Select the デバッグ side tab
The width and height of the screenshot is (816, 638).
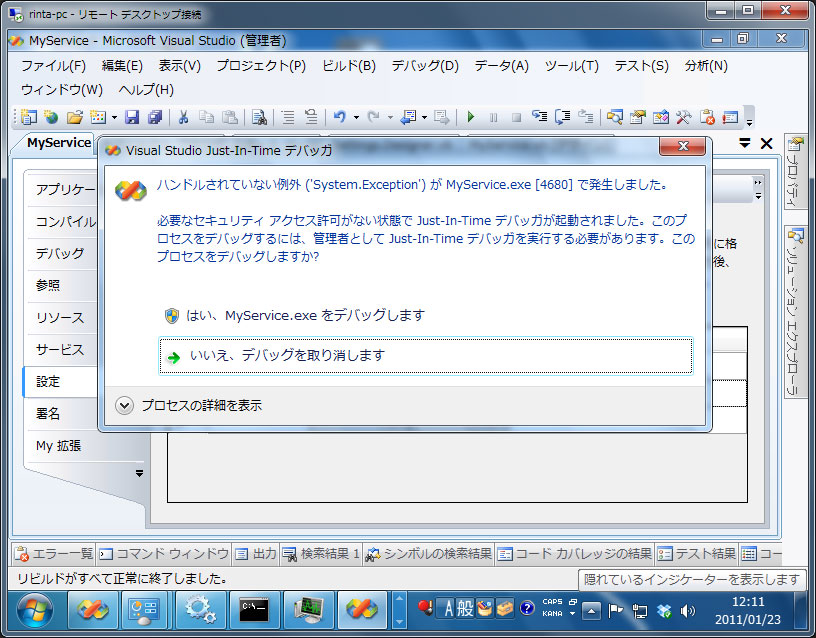coord(62,253)
